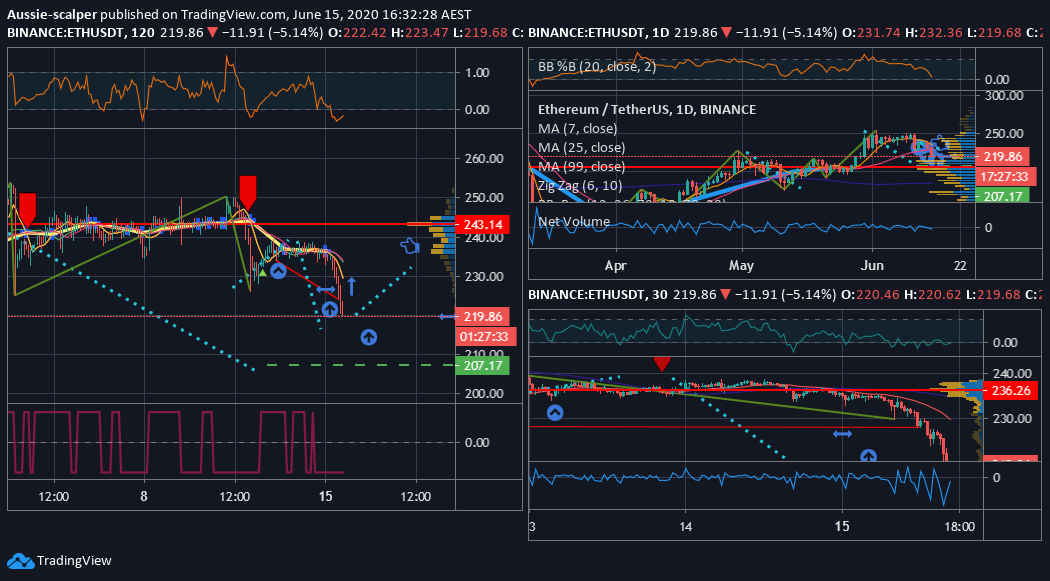Image resolution: width=1050 pixels, height=581 pixels.
Task: Click the blue pointing hand icon on 120 chart
Action: point(410,246)
